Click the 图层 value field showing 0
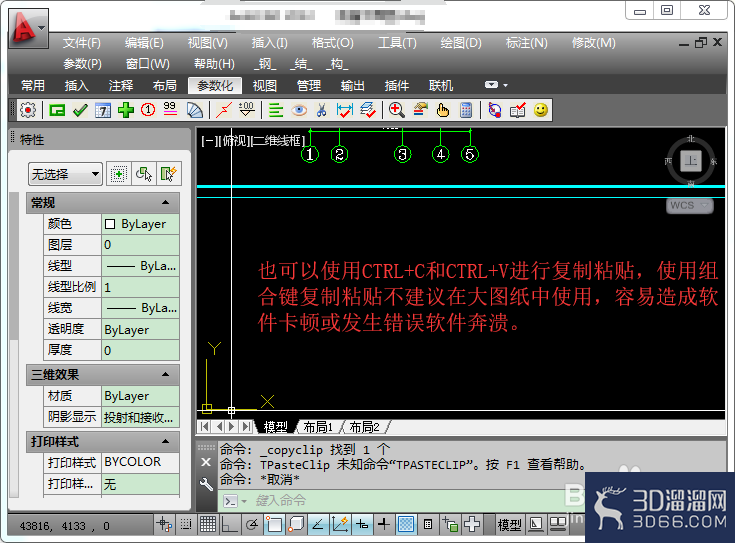The width and height of the screenshot is (735, 543). click(x=140, y=245)
